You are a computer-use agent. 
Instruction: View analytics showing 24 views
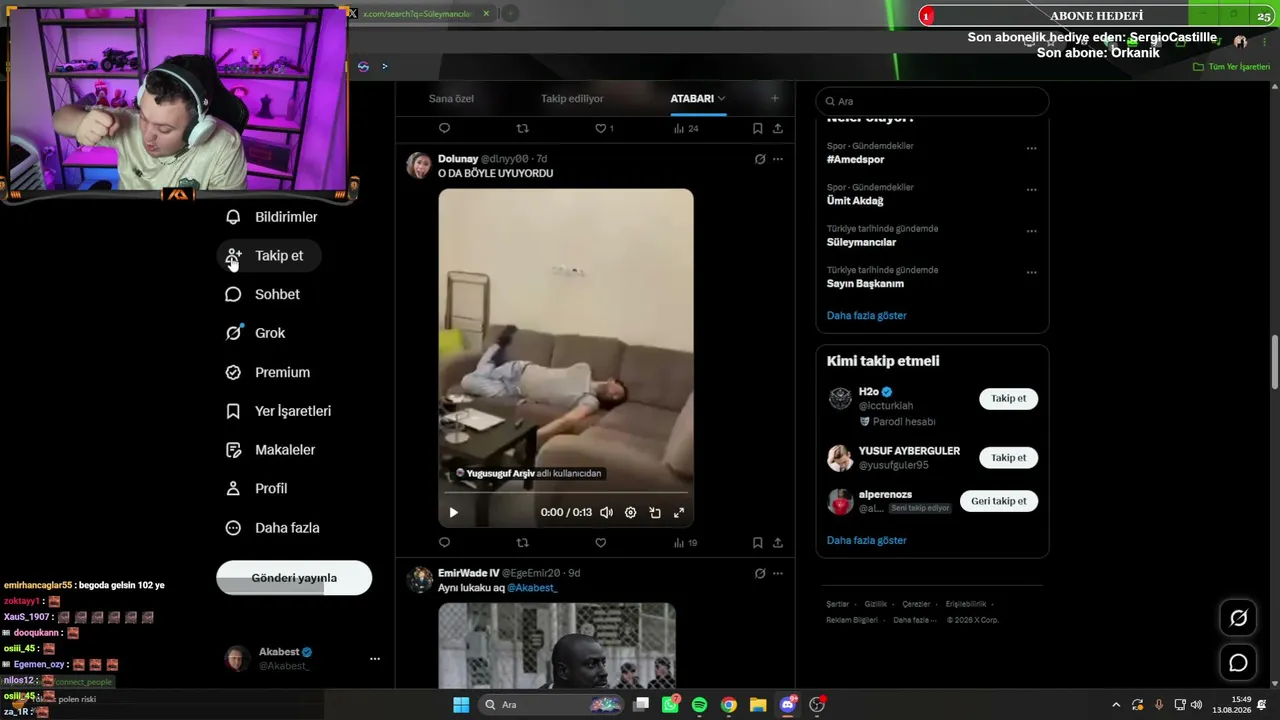pyautogui.click(x=685, y=128)
